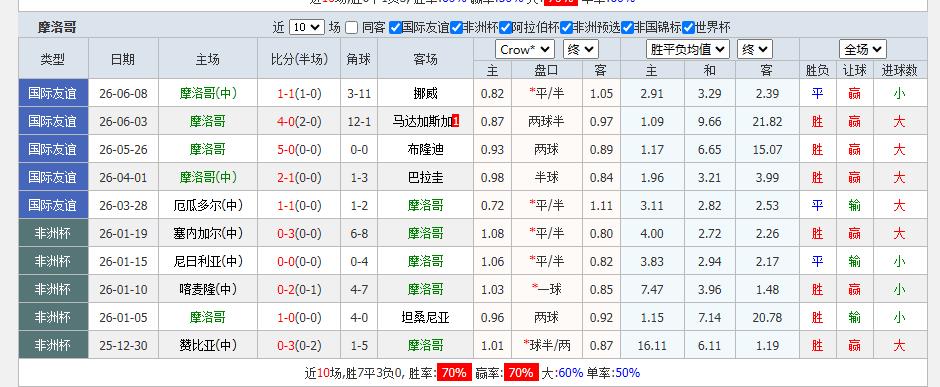This screenshot has height=387, width=940.
Task: Open score 5-0(0-0) match details
Action: click(x=299, y=149)
